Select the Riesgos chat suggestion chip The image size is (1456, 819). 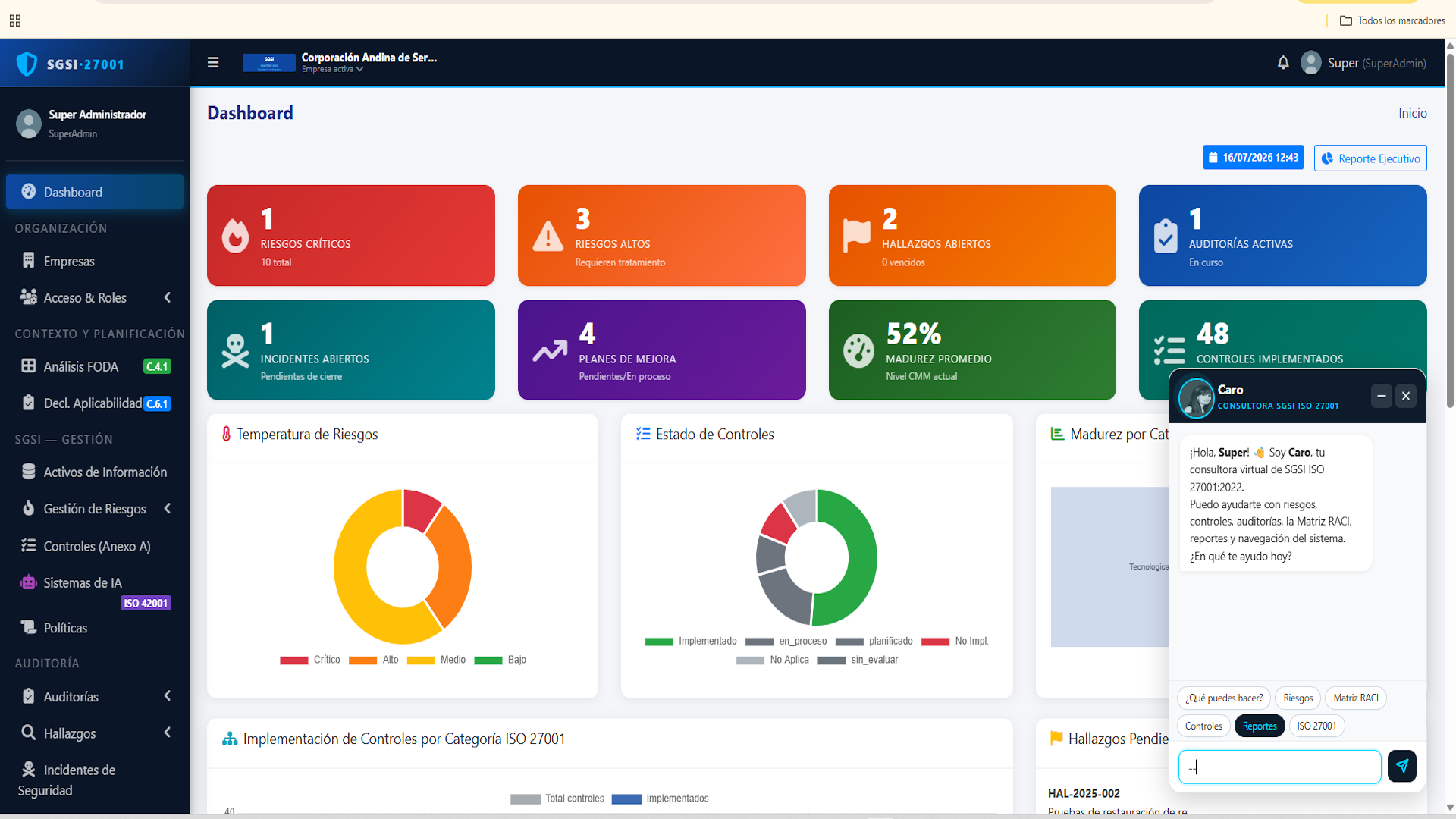tap(1298, 698)
